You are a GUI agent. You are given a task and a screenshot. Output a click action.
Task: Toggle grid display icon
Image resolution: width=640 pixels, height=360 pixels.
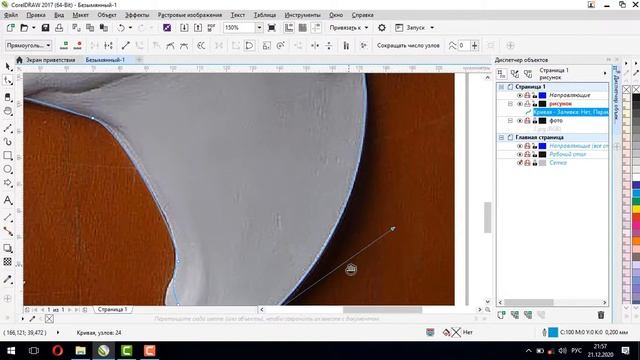click(302, 28)
